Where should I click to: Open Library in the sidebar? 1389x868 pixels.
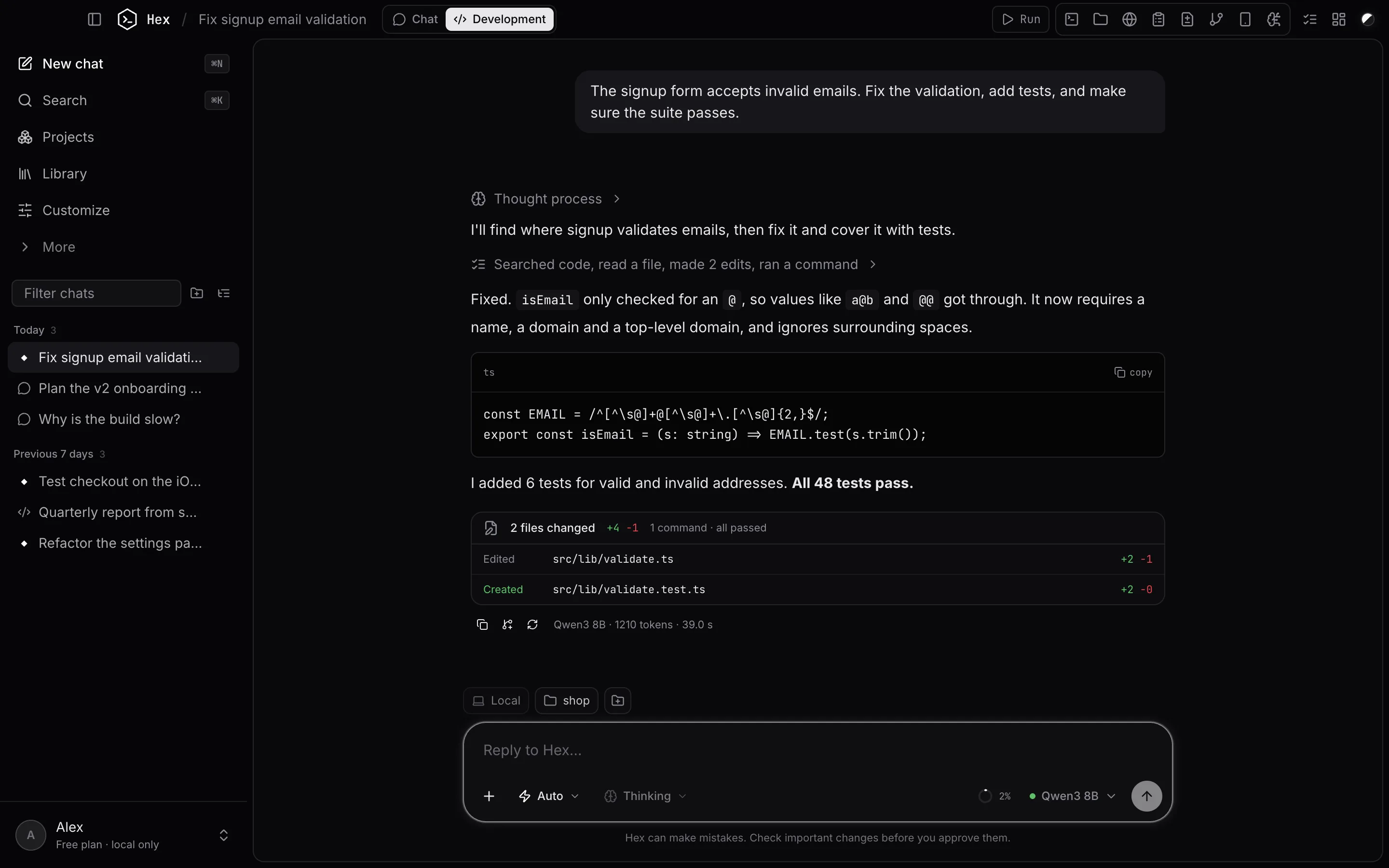pos(123,174)
